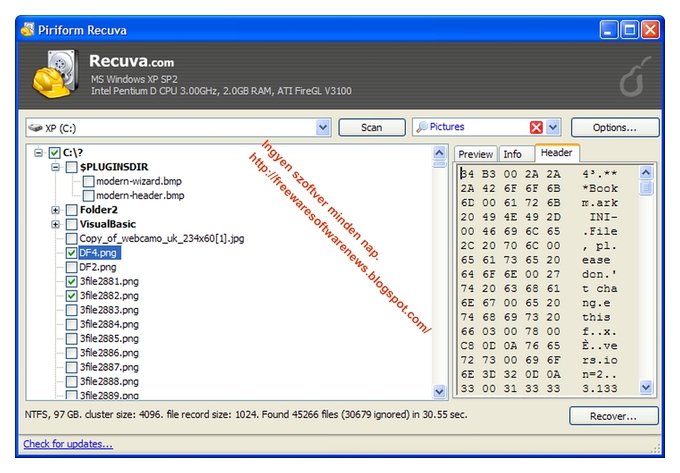
Task: Uncheck the 3file2882.png checkbox
Action: pyautogui.click(x=72, y=296)
